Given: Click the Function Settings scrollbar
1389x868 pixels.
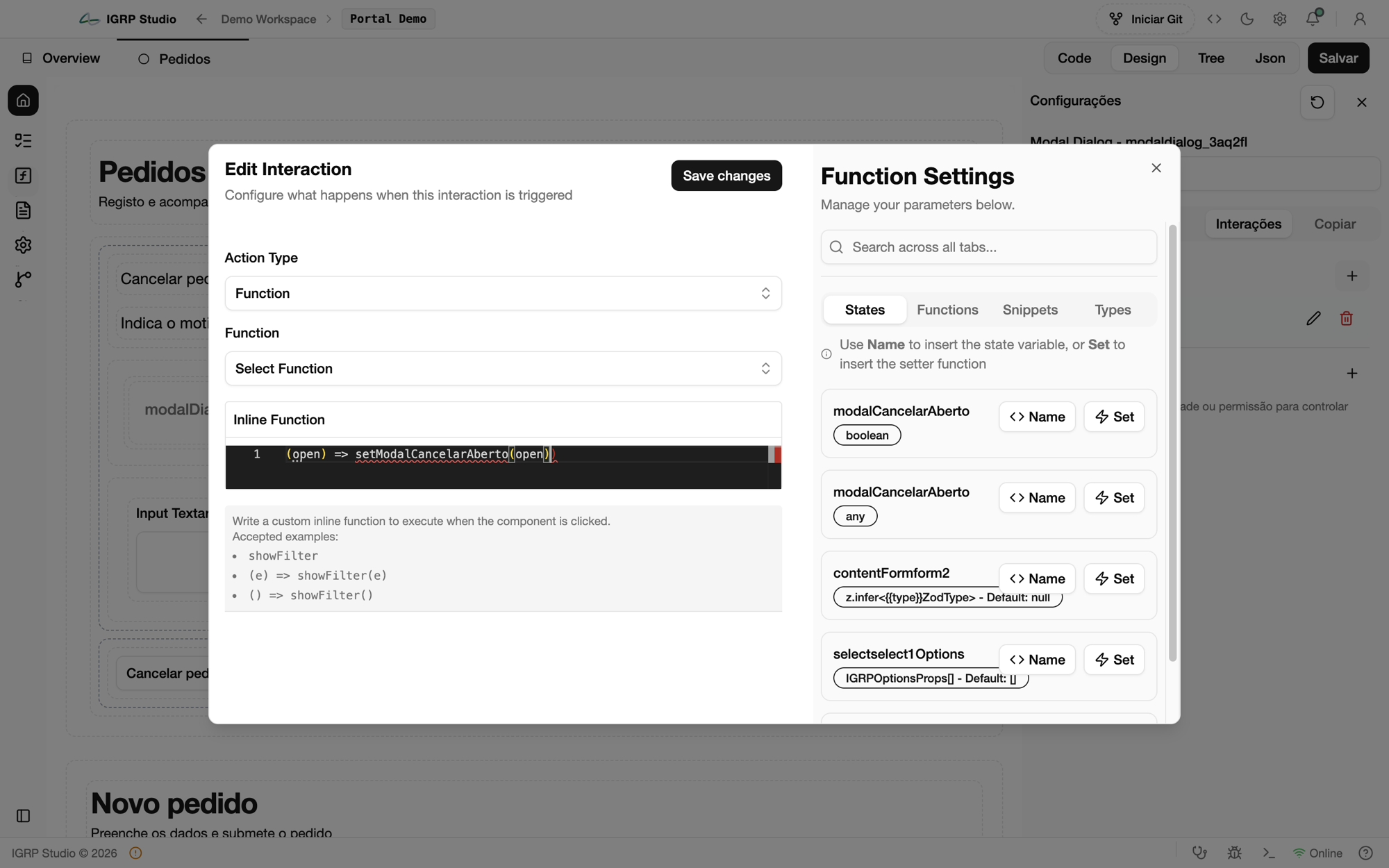Looking at the screenshot, I should click(1172, 443).
